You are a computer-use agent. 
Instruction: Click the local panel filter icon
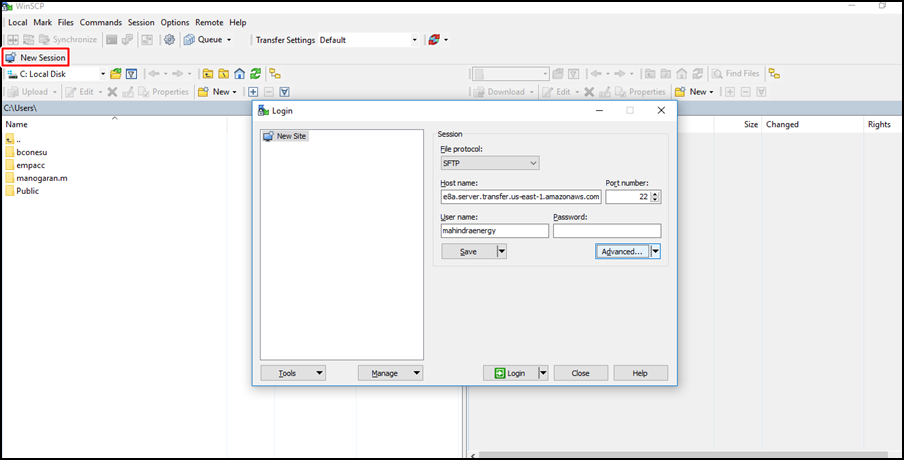click(x=131, y=74)
